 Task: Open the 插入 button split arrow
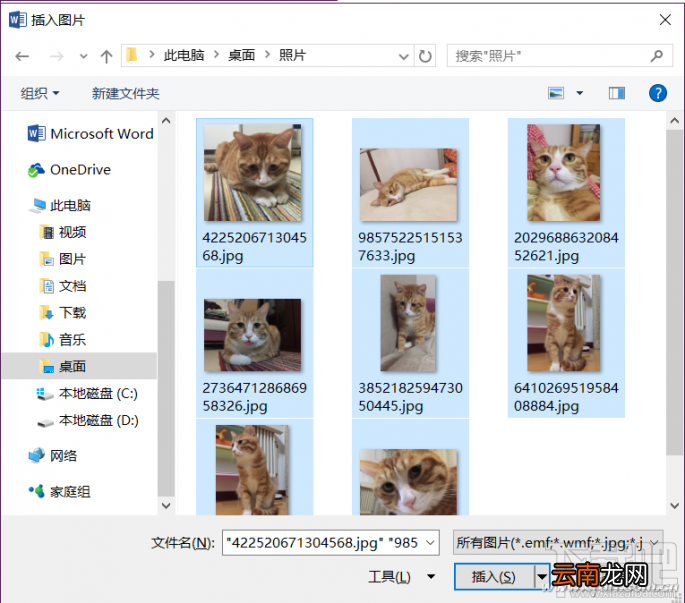point(542,576)
